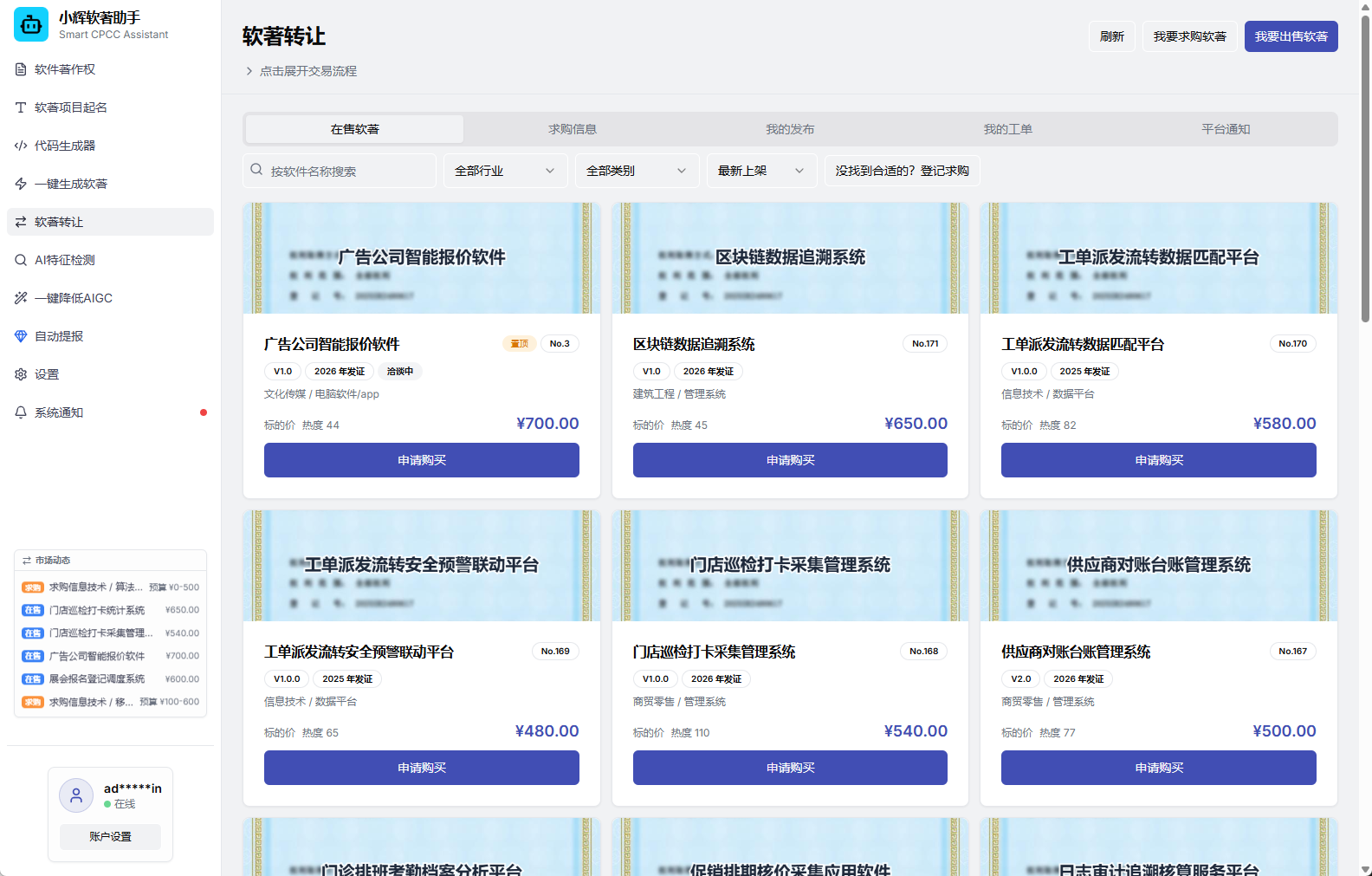Open the 自动提报 sidebar item
Screen dimensions: 1372x876
[x=110, y=336]
